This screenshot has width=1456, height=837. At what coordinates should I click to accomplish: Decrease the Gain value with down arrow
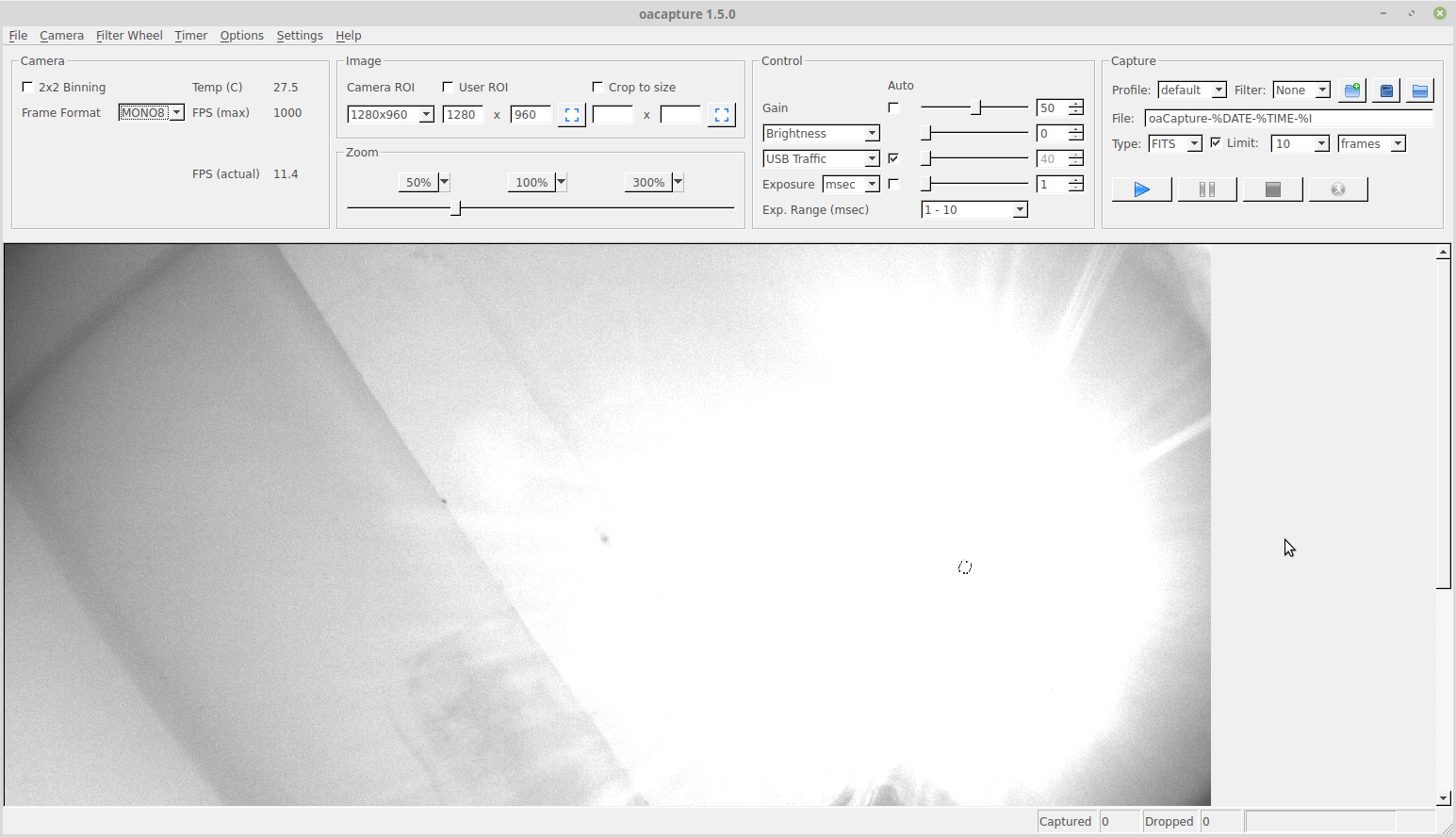click(x=1075, y=112)
